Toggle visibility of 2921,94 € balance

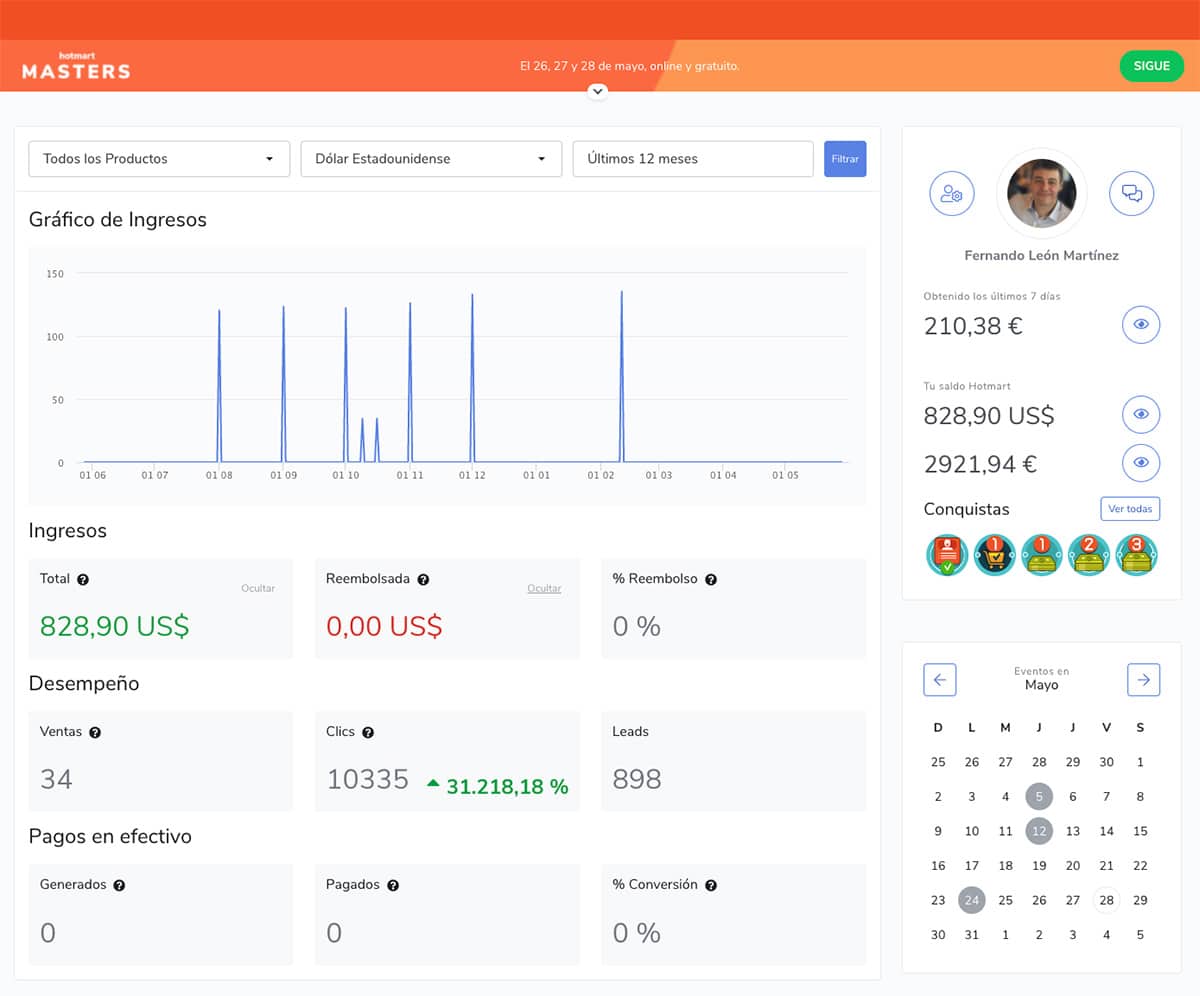click(x=1141, y=463)
